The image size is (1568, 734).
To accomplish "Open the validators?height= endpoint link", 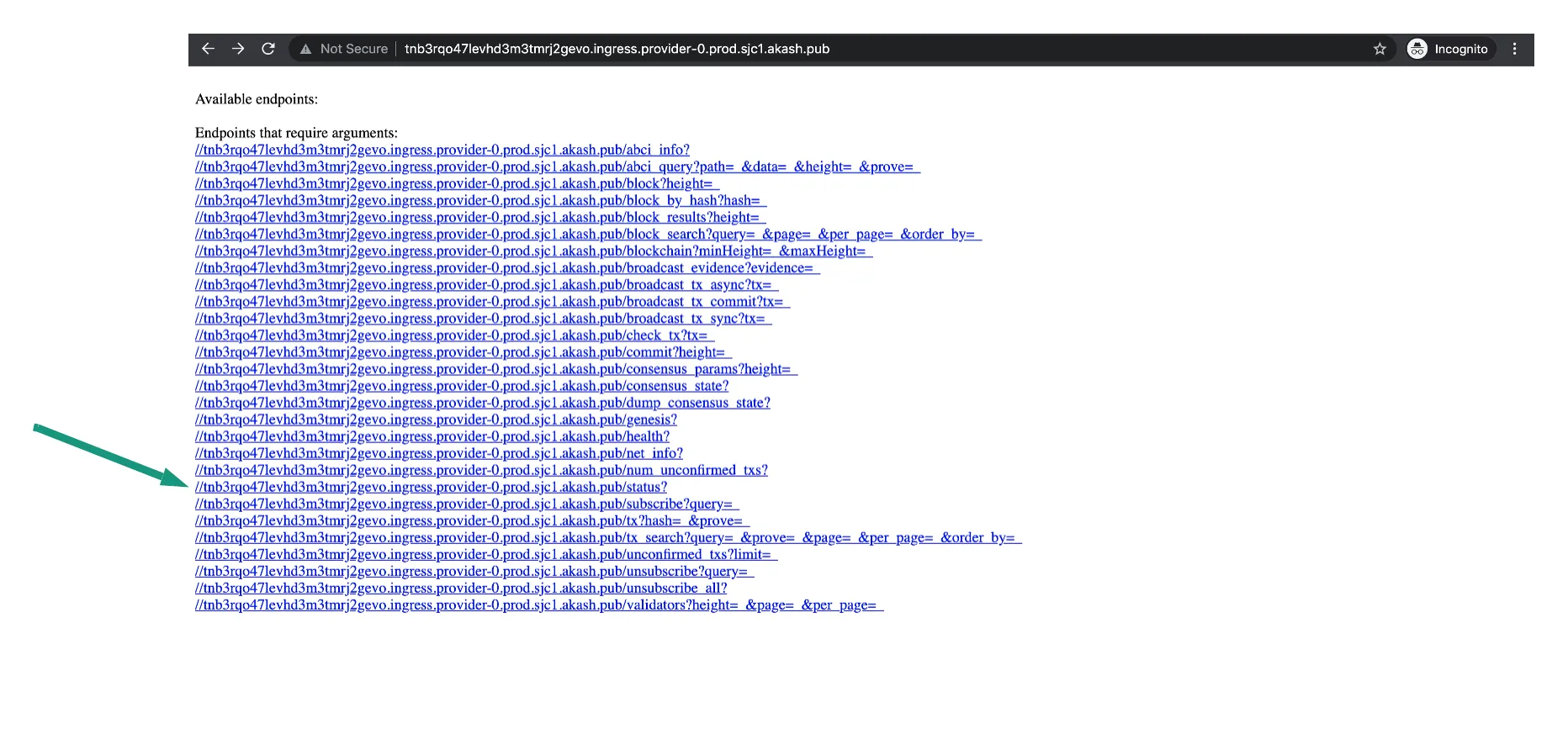I will point(539,605).
